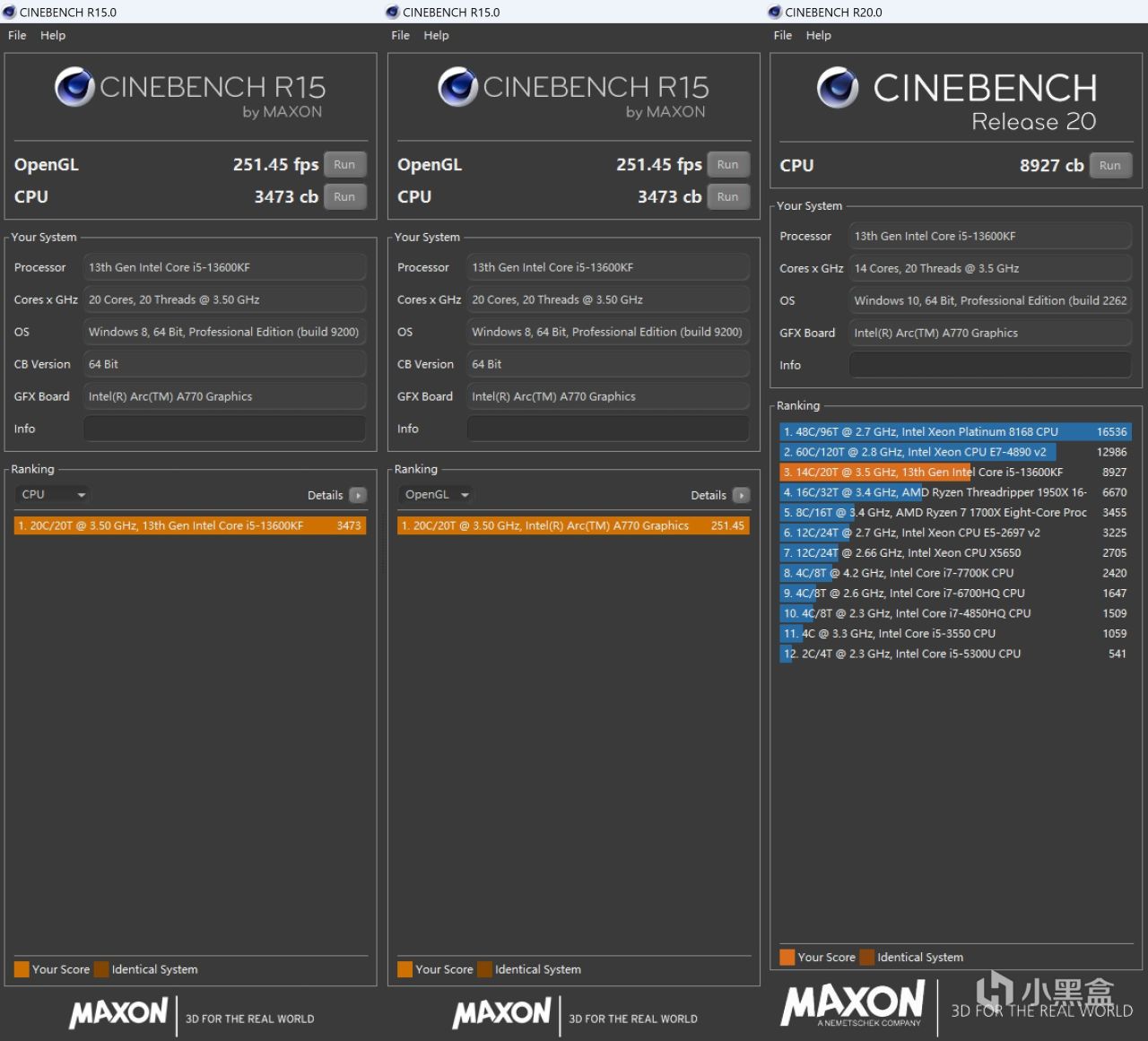
Task: Expand the OpenGL ranking dropdown in the middle R15 window
Action: (x=436, y=495)
